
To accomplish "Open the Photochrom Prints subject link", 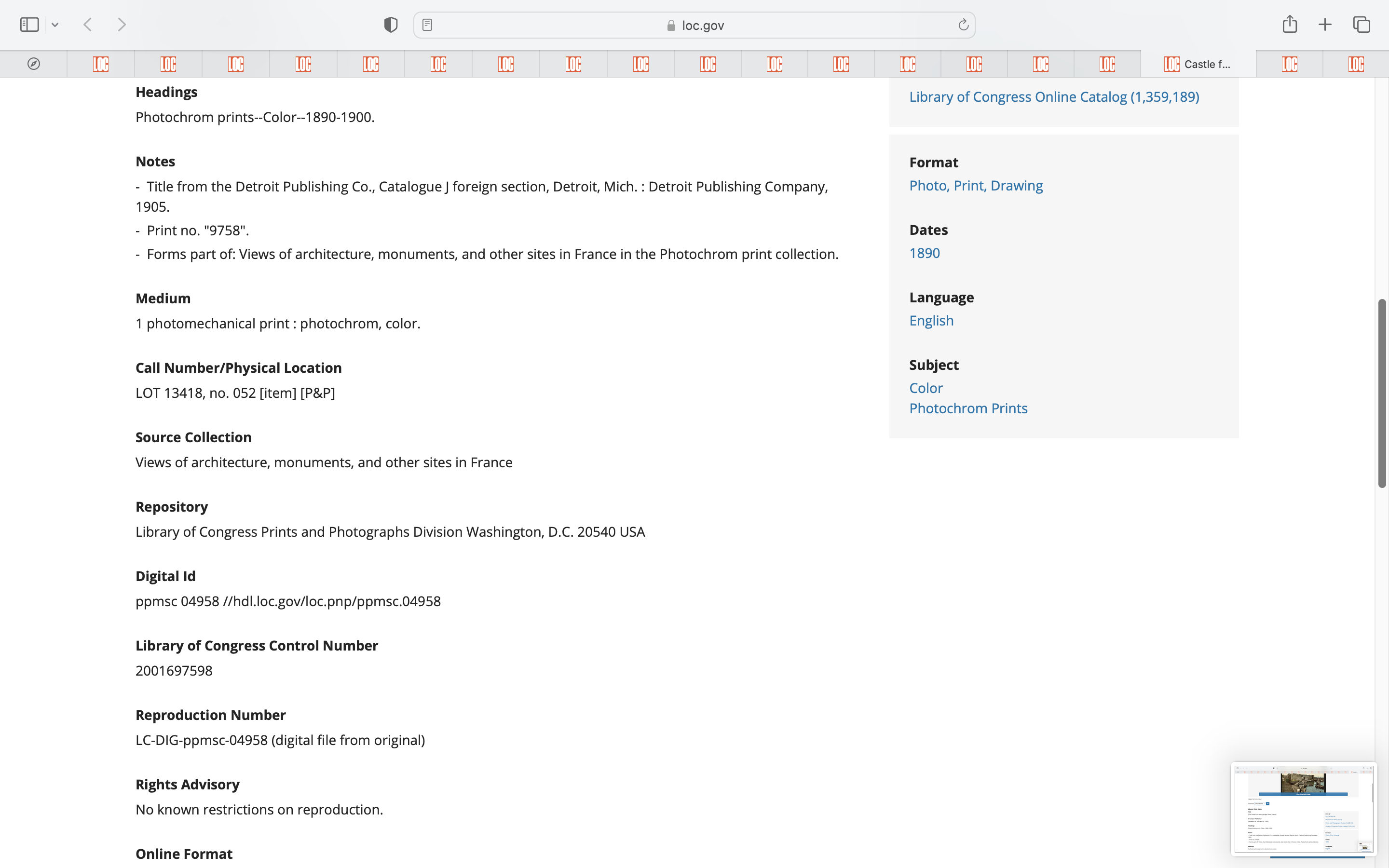I will point(967,408).
